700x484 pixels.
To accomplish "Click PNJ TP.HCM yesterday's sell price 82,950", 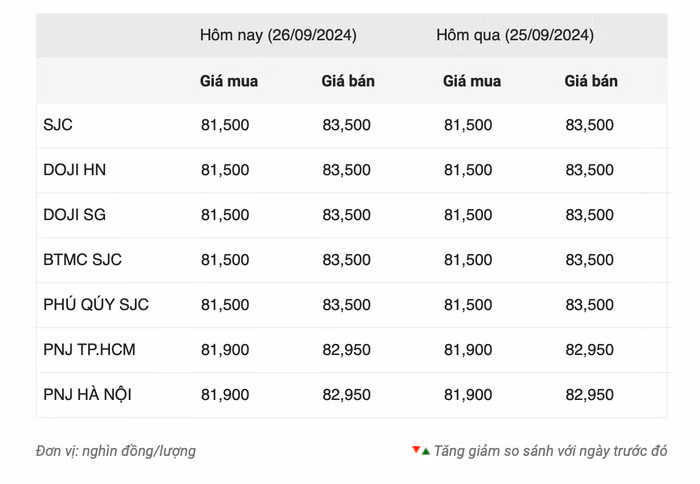I will coord(589,350).
